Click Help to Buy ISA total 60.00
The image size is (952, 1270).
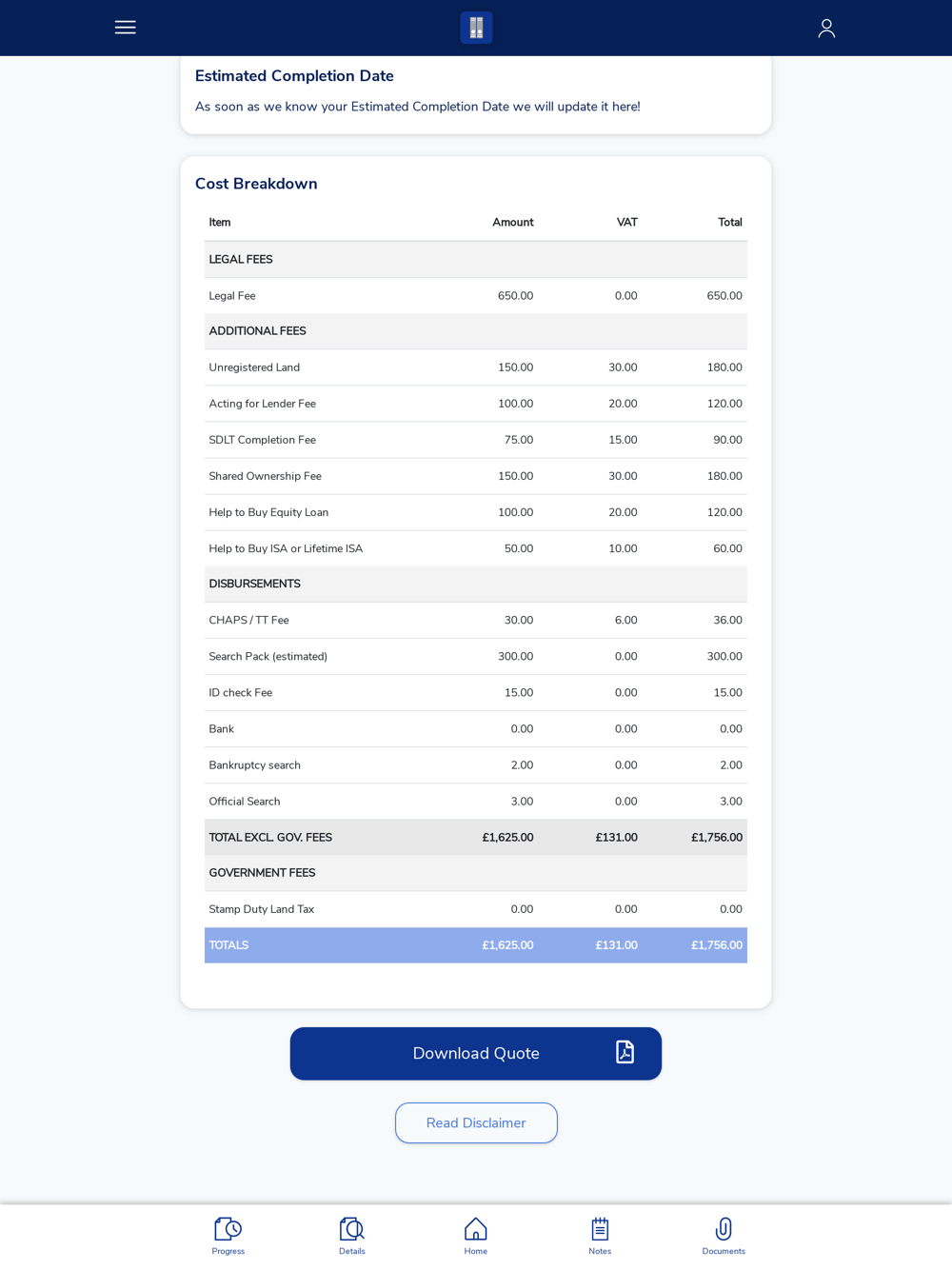click(728, 548)
